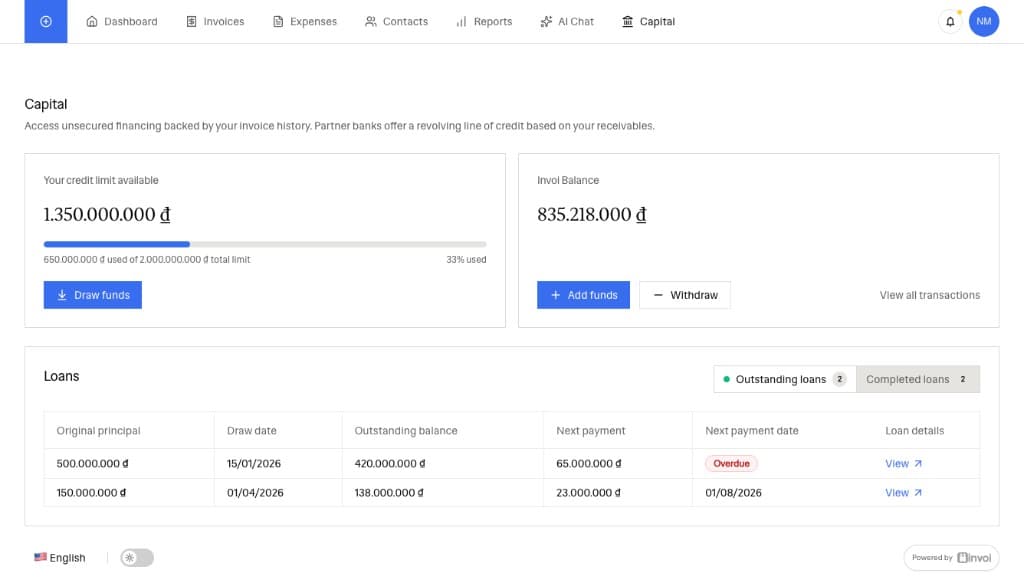The image size is (1024, 583).
Task: View details of the overdue loan
Action: (903, 464)
